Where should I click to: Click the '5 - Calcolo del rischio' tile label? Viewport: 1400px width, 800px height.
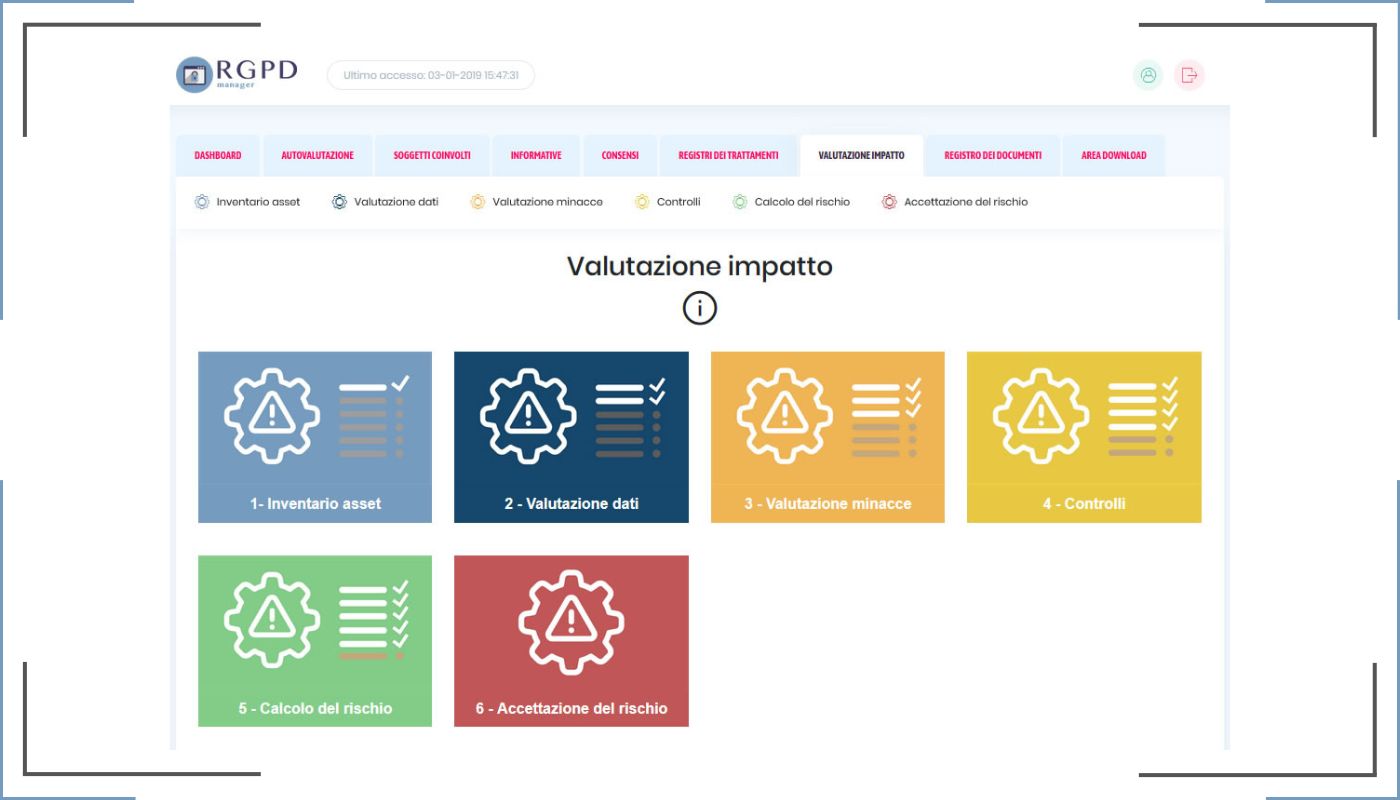(315, 708)
